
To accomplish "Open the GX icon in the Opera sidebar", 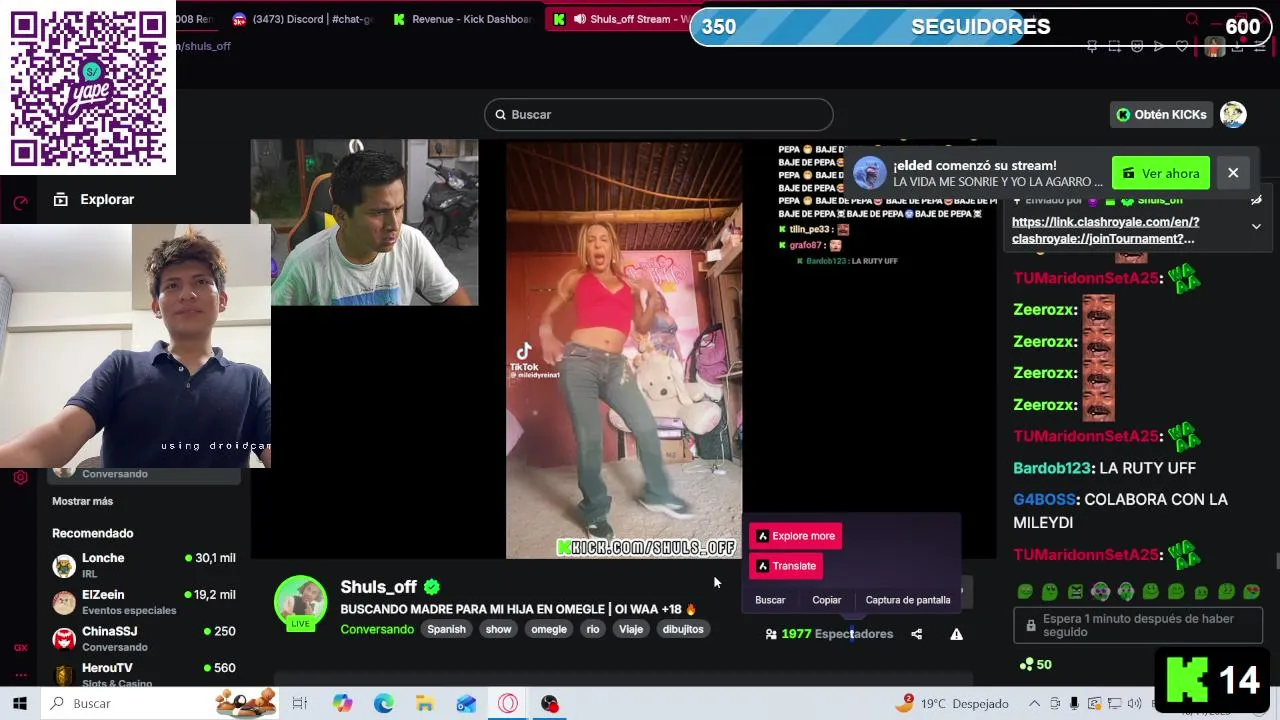I will (x=20, y=648).
